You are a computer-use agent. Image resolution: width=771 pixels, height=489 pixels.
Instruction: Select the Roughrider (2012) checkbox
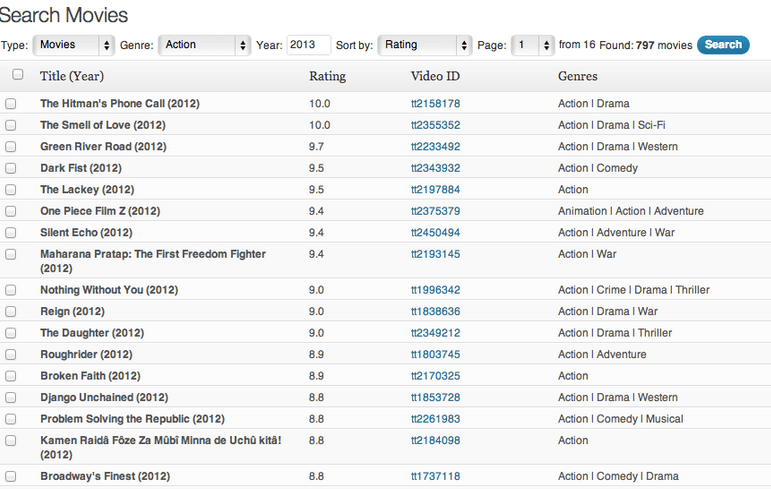10,354
